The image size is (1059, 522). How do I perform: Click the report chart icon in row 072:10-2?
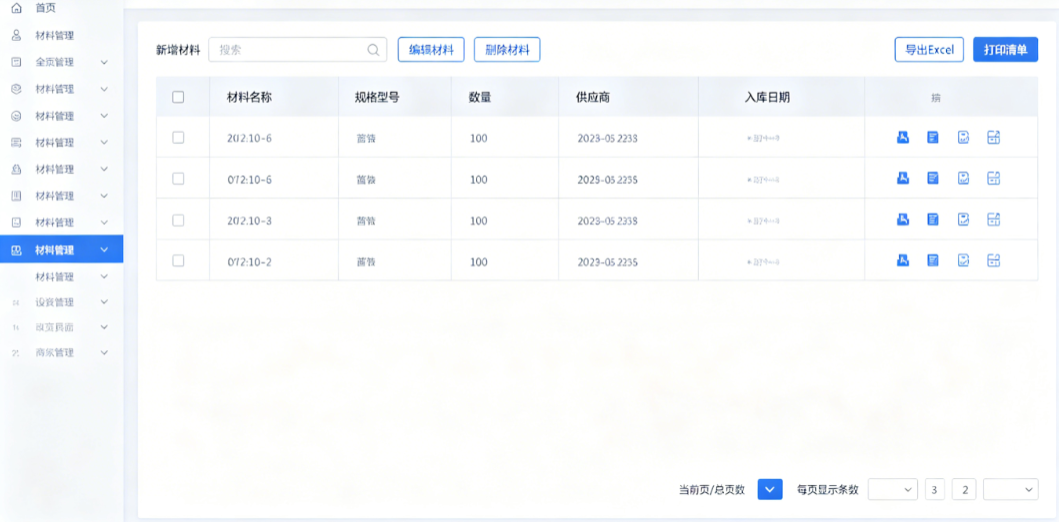tap(964, 260)
